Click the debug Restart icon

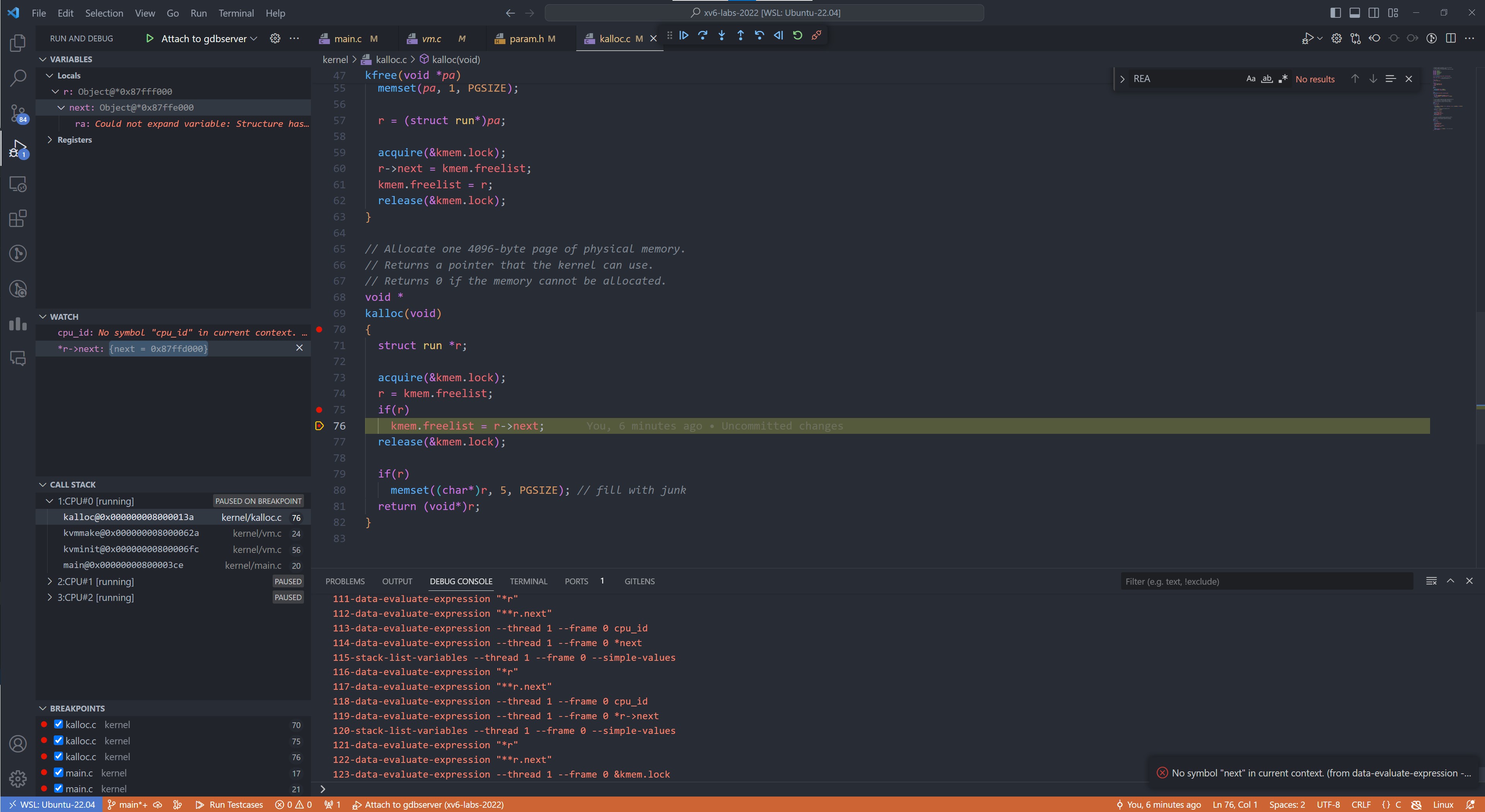click(797, 36)
